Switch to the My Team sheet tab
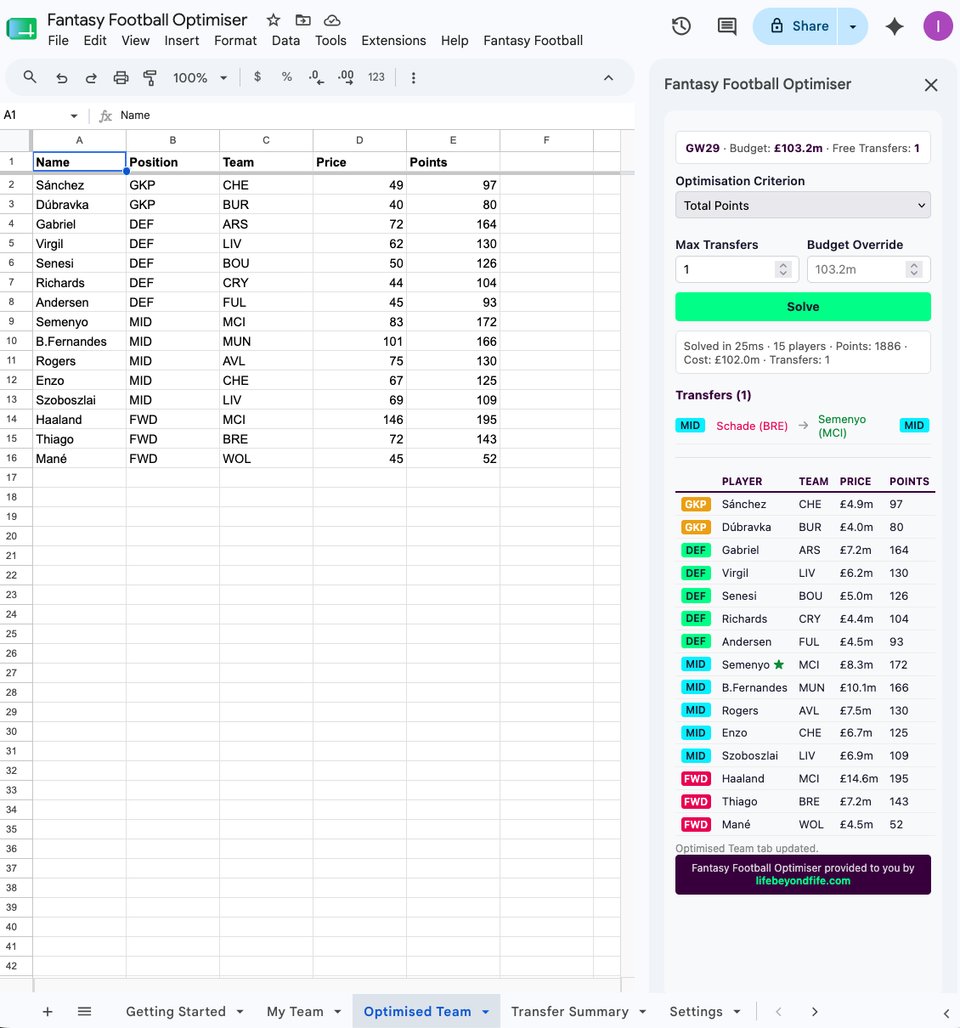This screenshot has width=960, height=1028. click(295, 1012)
